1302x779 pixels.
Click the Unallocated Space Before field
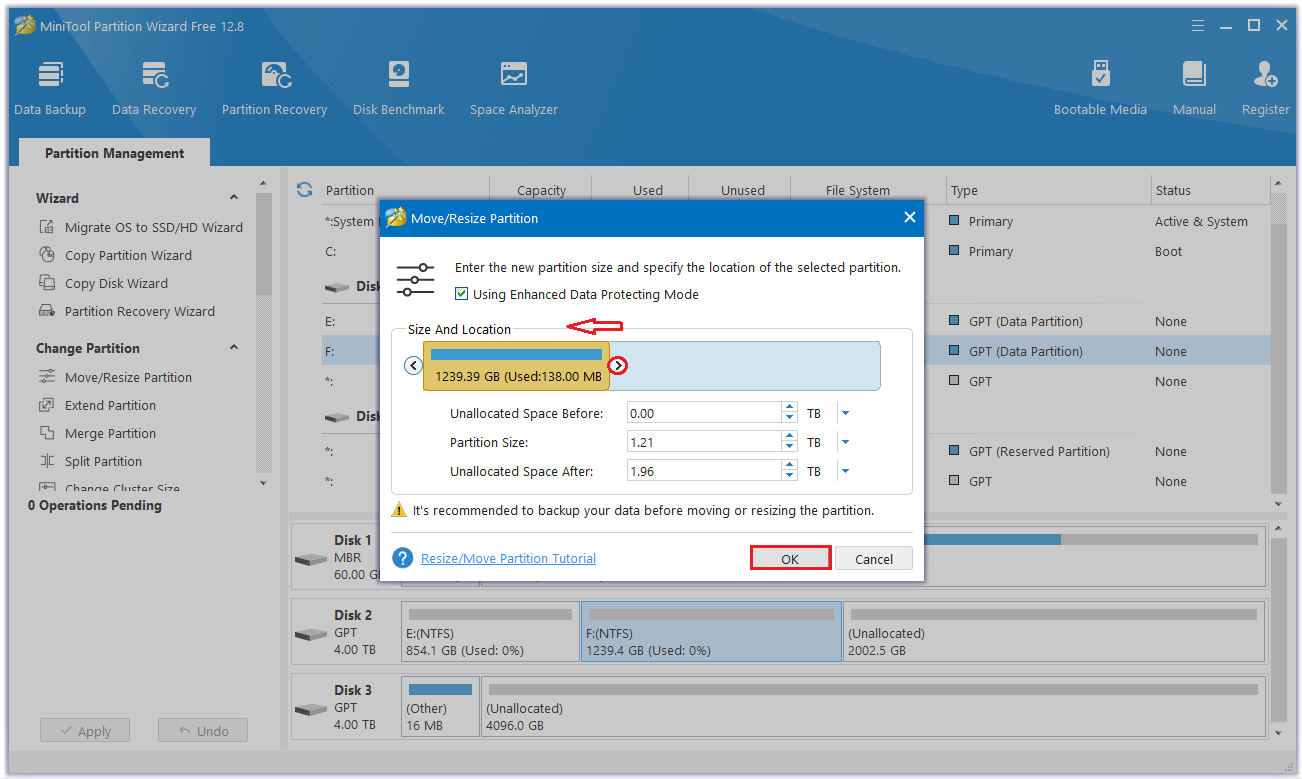(x=704, y=413)
